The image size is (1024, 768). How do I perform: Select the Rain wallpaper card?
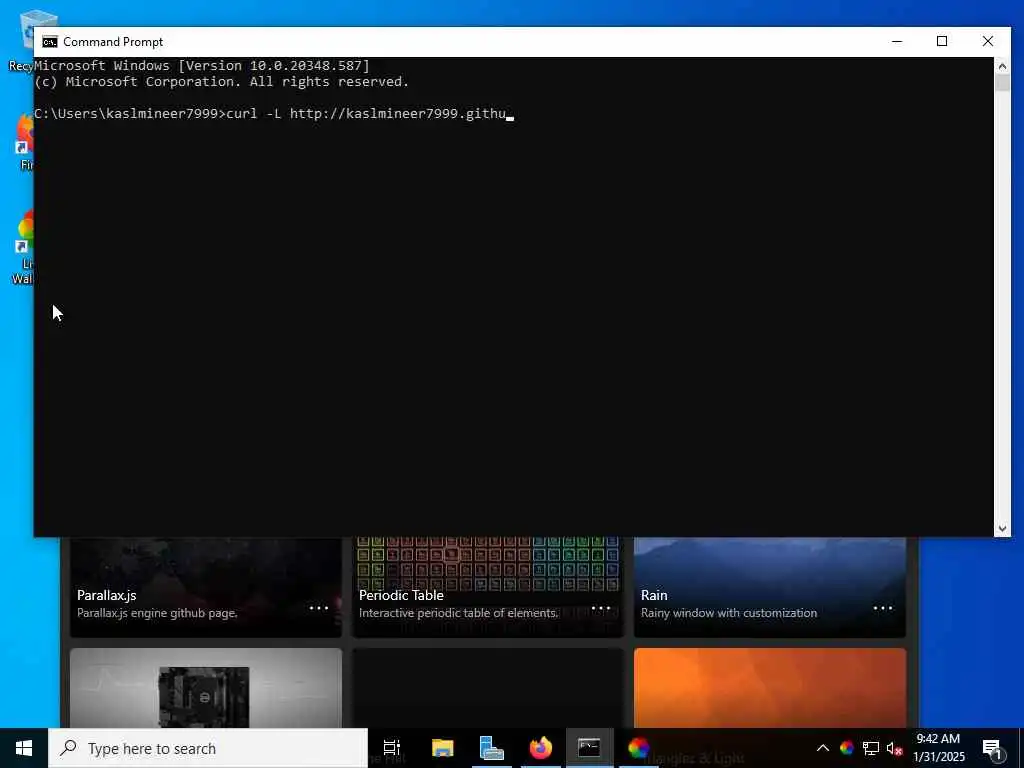coord(770,587)
